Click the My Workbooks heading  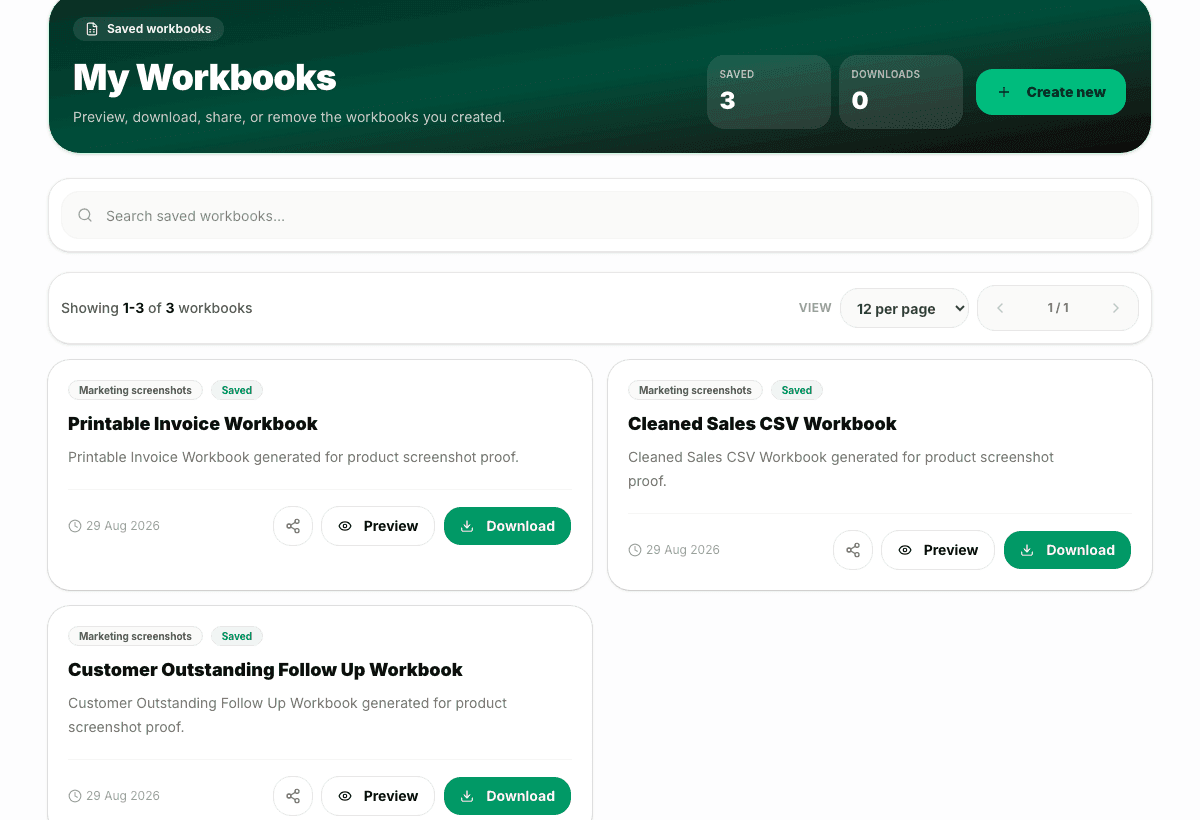tap(205, 78)
